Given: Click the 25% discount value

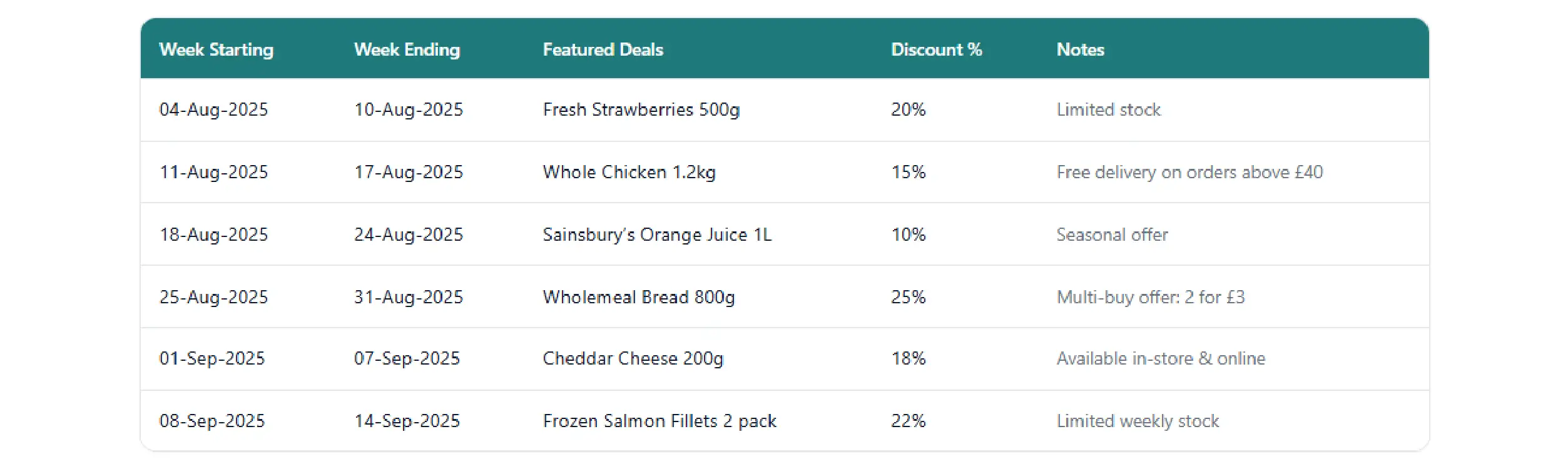Looking at the screenshot, I should [908, 297].
